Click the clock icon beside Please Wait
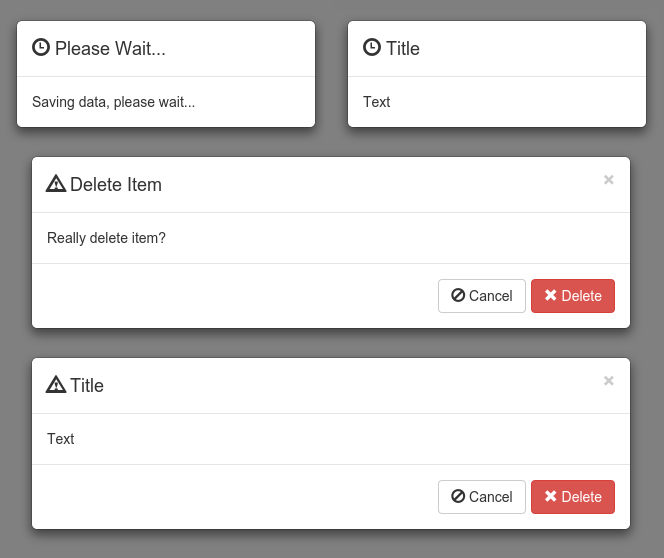Viewport: 664px width, 558px height. [41, 47]
